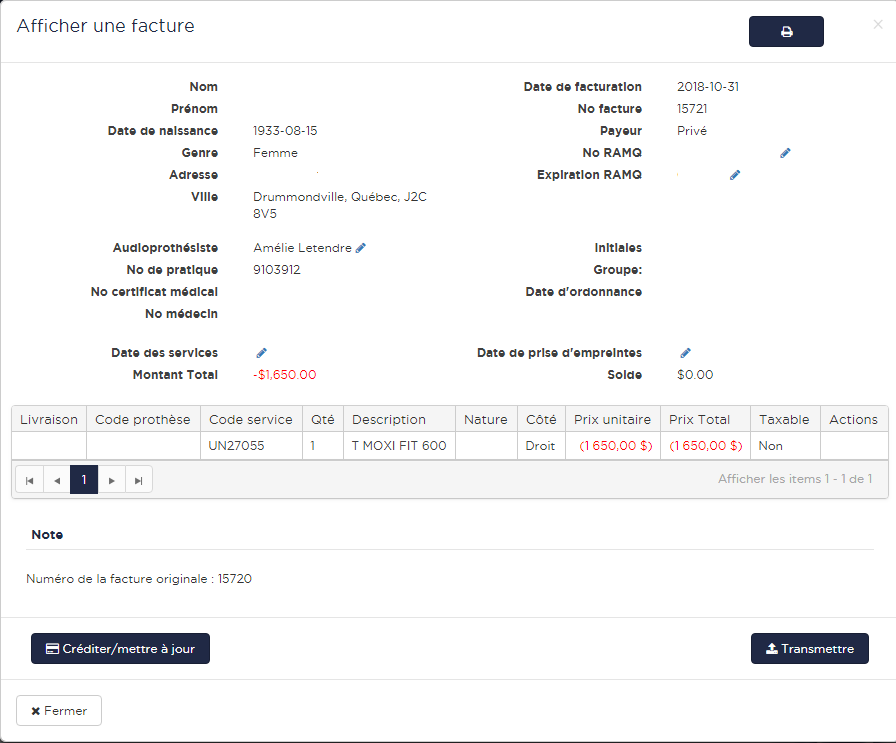Edit the No RAMQ field pencil
Image resolution: width=896 pixels, height=743 pixels.
tap(785, 153)
